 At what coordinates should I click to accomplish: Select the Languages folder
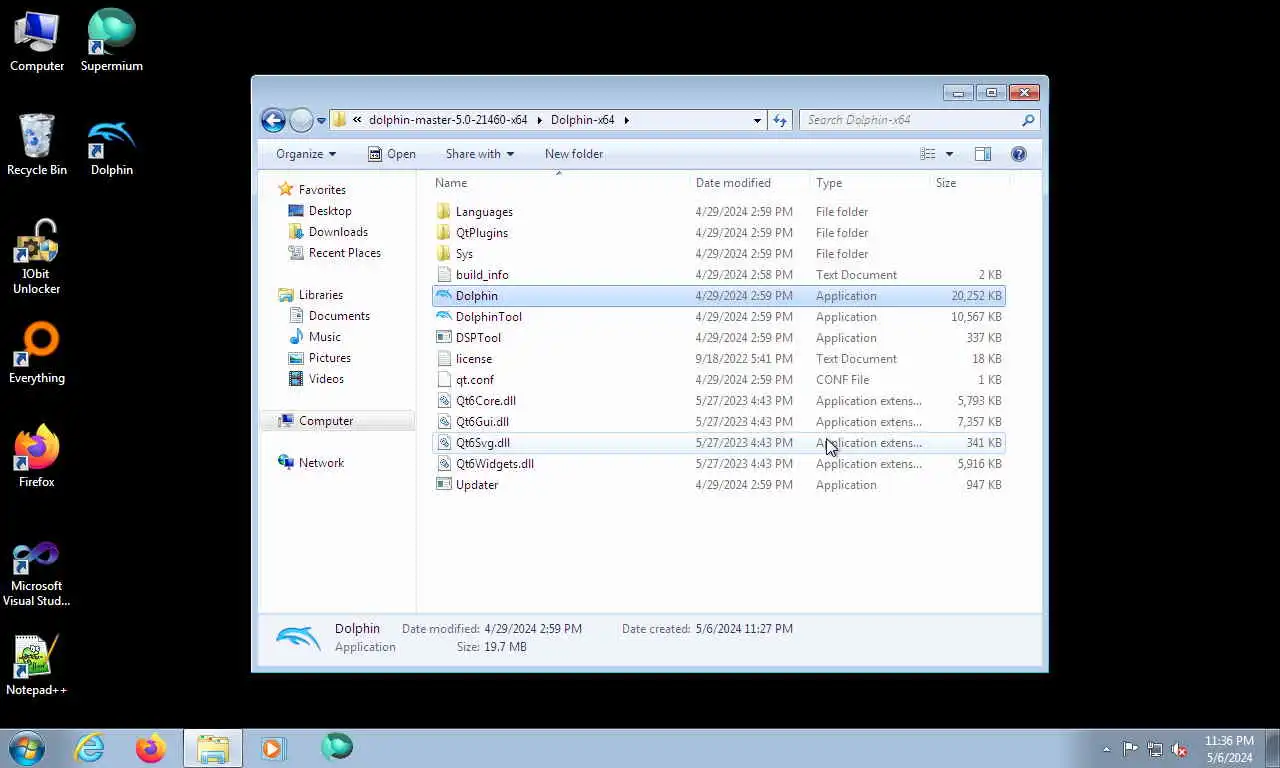coord(718,212)
